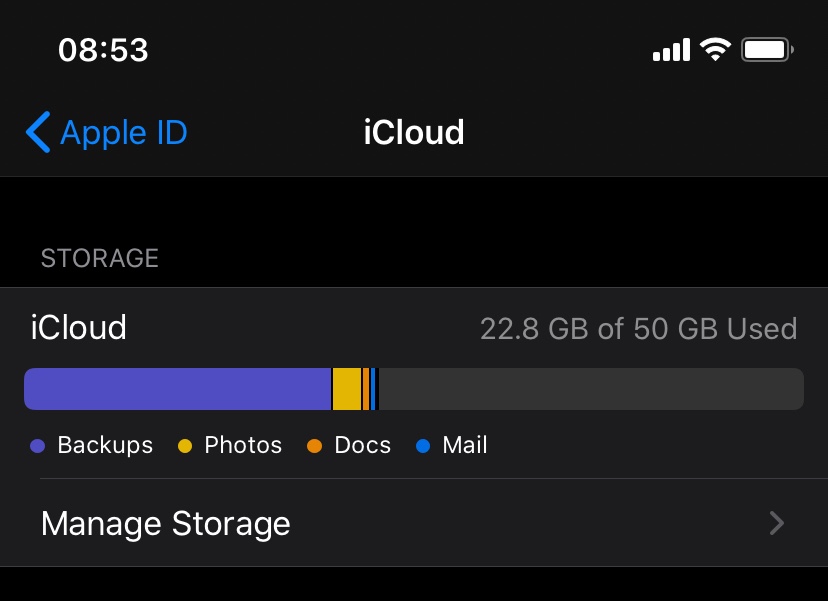
Task: Select the Photos legend label
Action: pos(243,445)
